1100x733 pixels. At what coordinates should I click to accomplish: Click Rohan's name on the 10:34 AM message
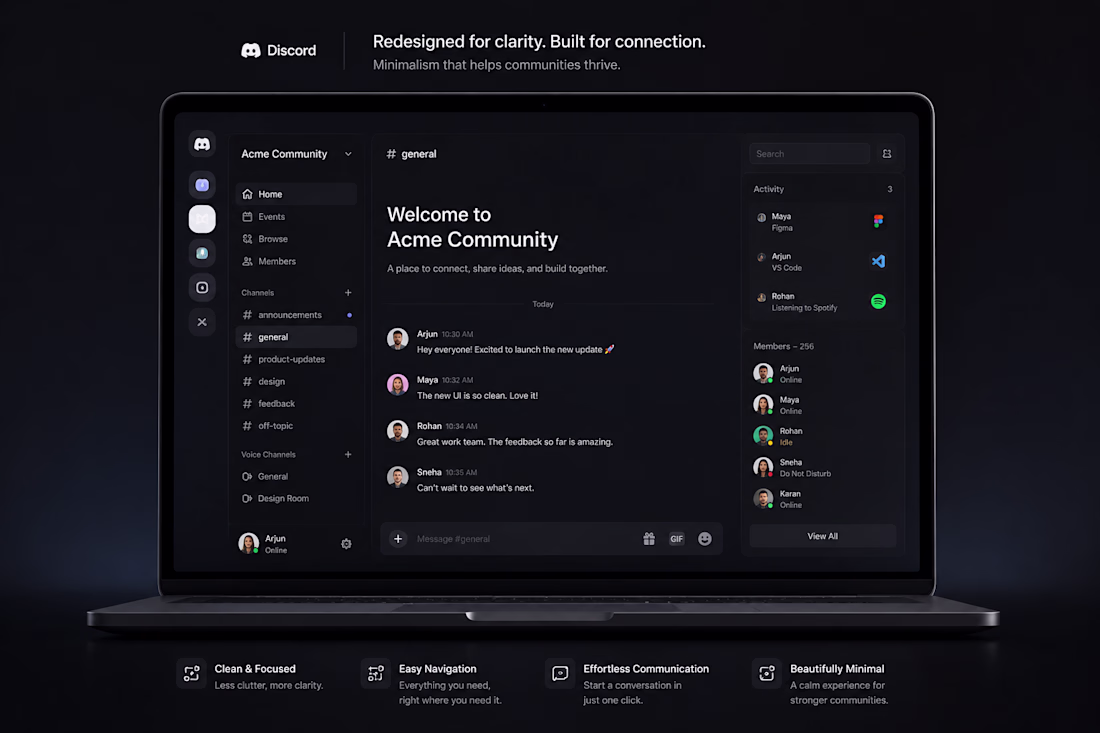pos(429,426)
